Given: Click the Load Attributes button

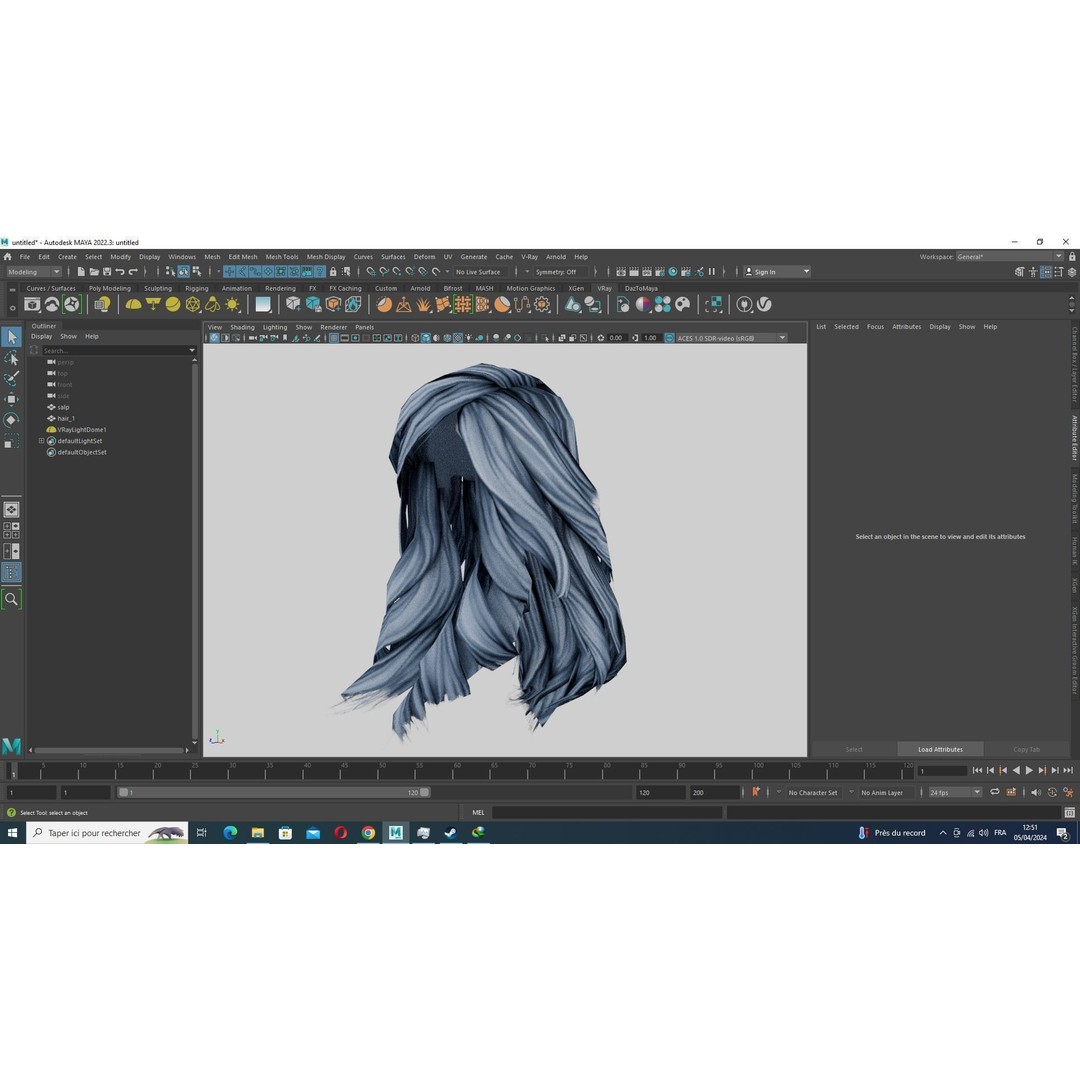Looking at the screenshot, I should 940,749.
